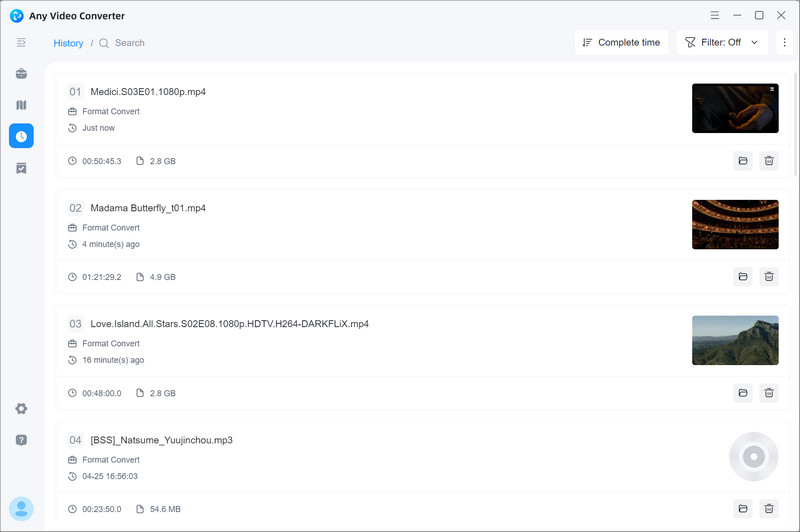The image size is (800, 532).
Task: Expand the Filter: Off dropdown
Action: 722,43
